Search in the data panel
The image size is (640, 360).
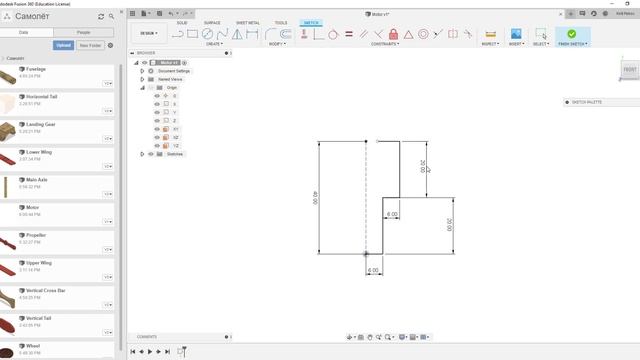[111, 16]
